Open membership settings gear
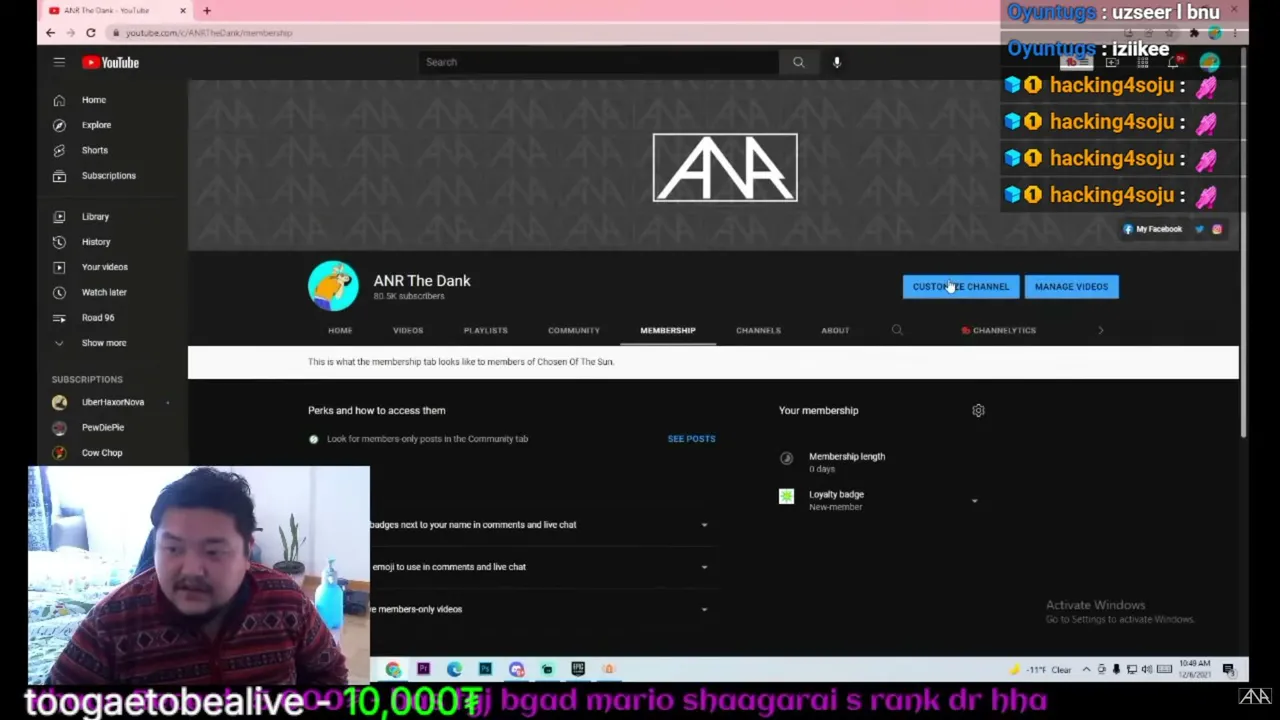 (978, 410)
